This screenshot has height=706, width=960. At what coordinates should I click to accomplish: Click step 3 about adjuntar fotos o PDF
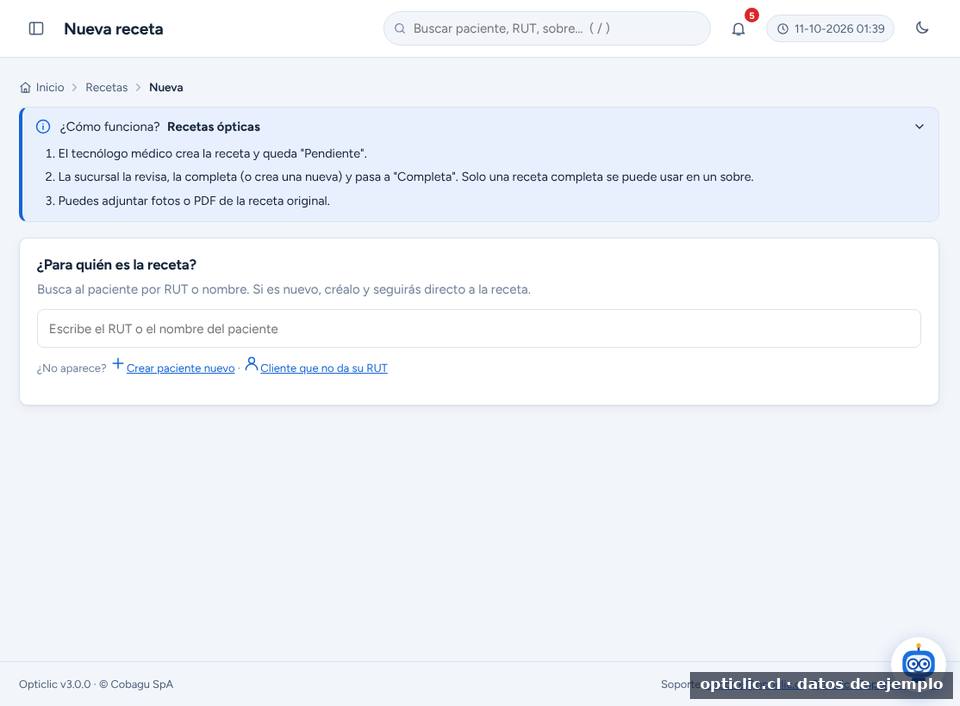pos(194,201)
